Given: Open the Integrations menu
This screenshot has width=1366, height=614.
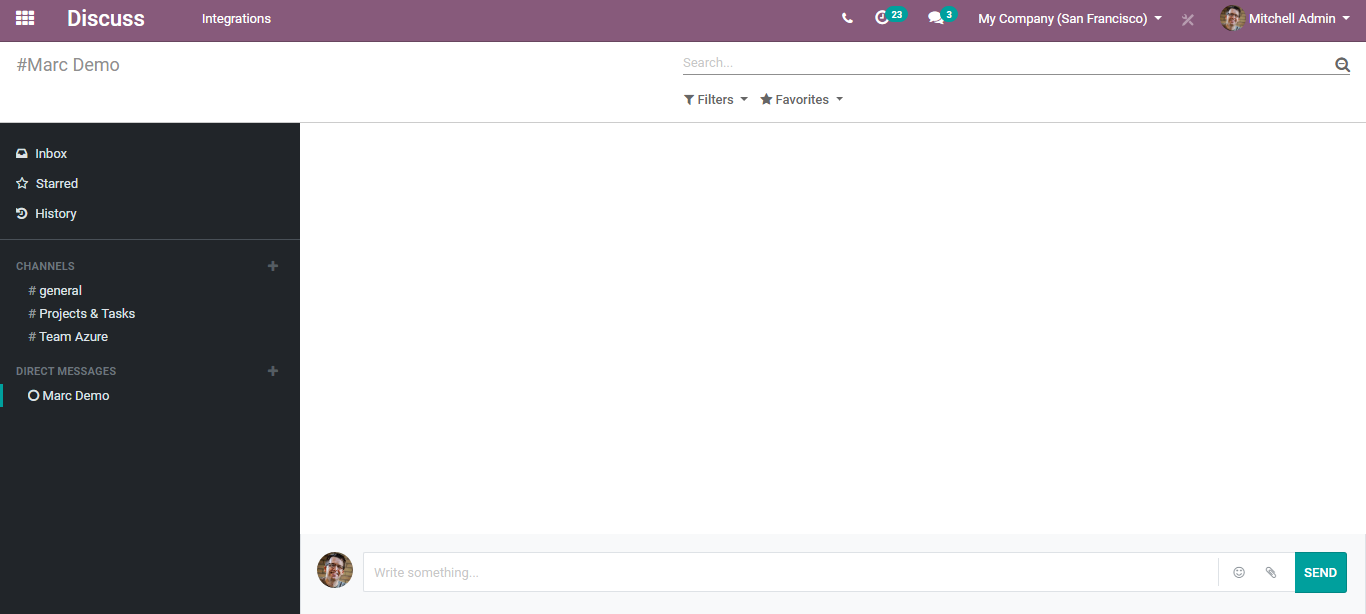Looking at the screenshot, I should point(236,18).
